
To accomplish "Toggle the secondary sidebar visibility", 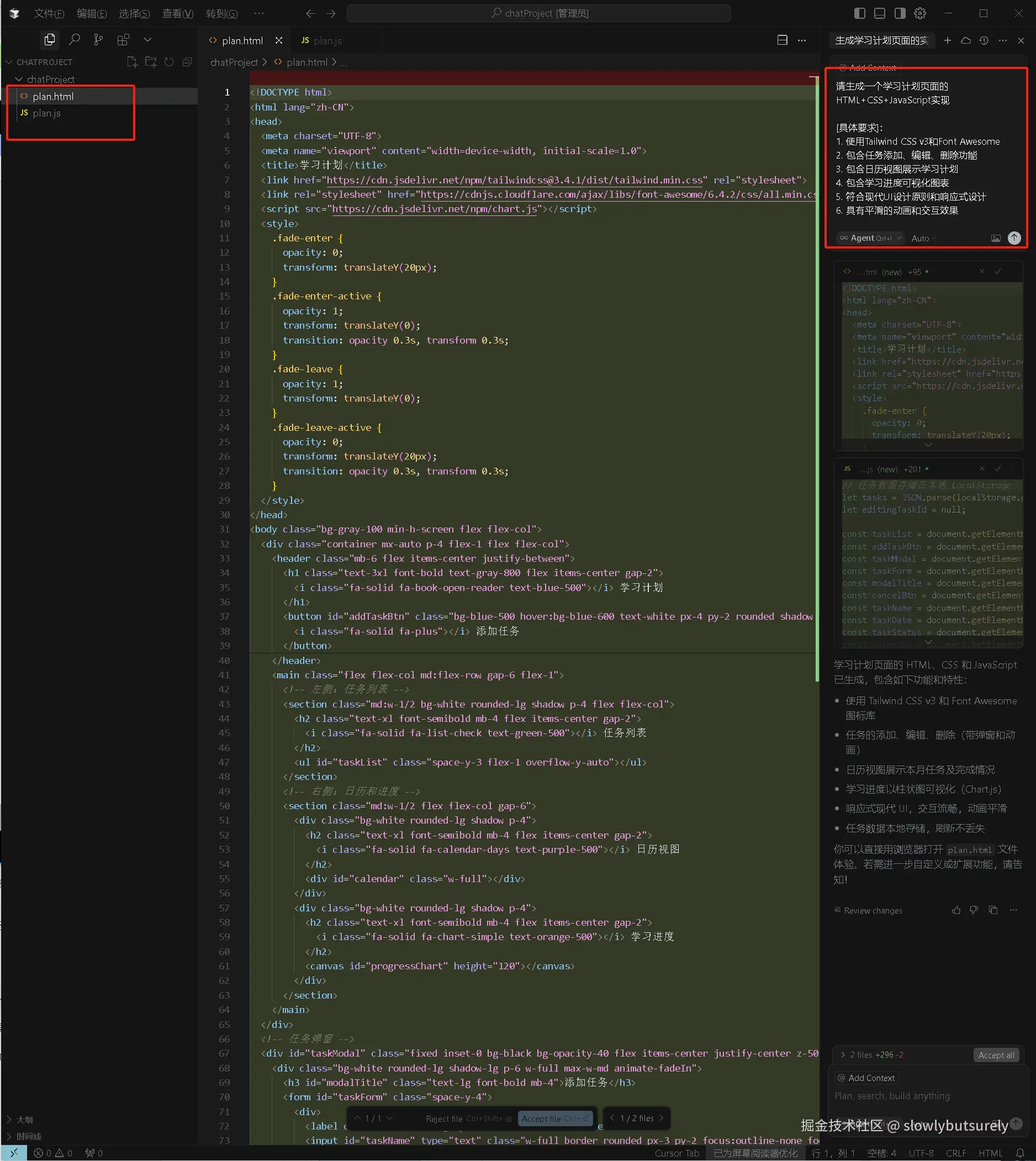I will tap(900, 13).
